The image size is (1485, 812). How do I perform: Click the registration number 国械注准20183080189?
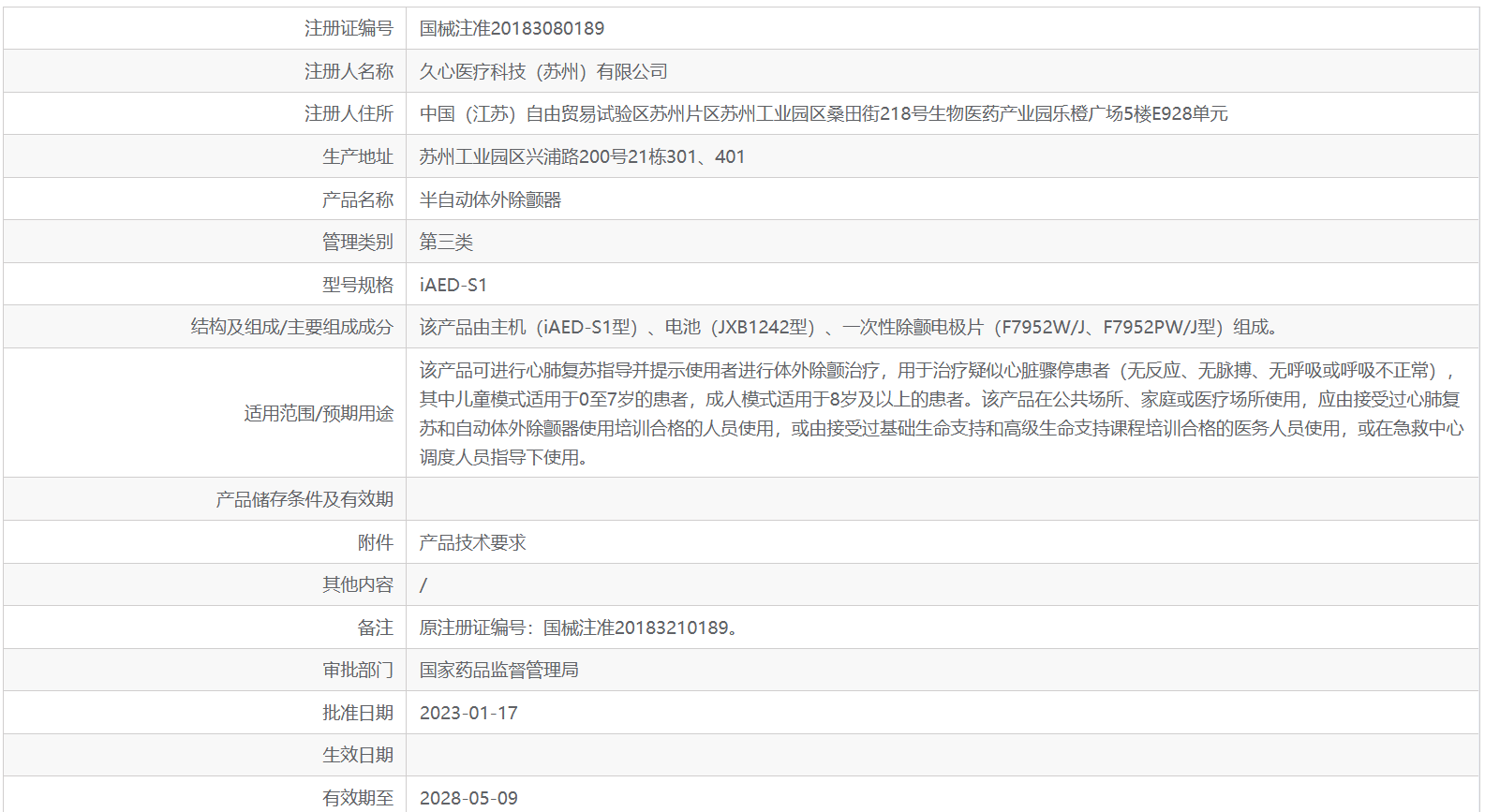pyautogui.click(x=512, y=29)
